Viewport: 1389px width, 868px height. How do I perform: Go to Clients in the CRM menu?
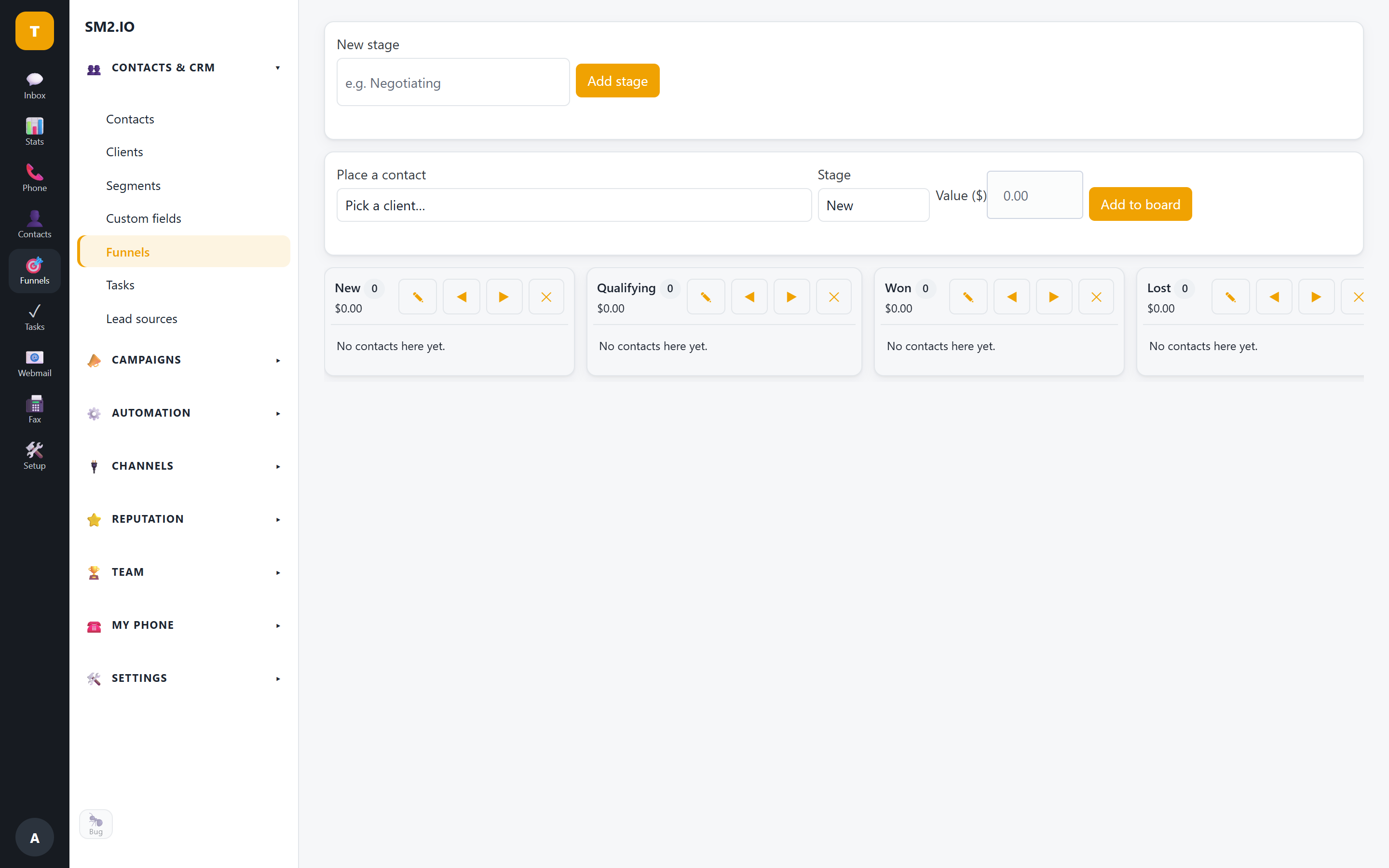[x=184, y=152]
